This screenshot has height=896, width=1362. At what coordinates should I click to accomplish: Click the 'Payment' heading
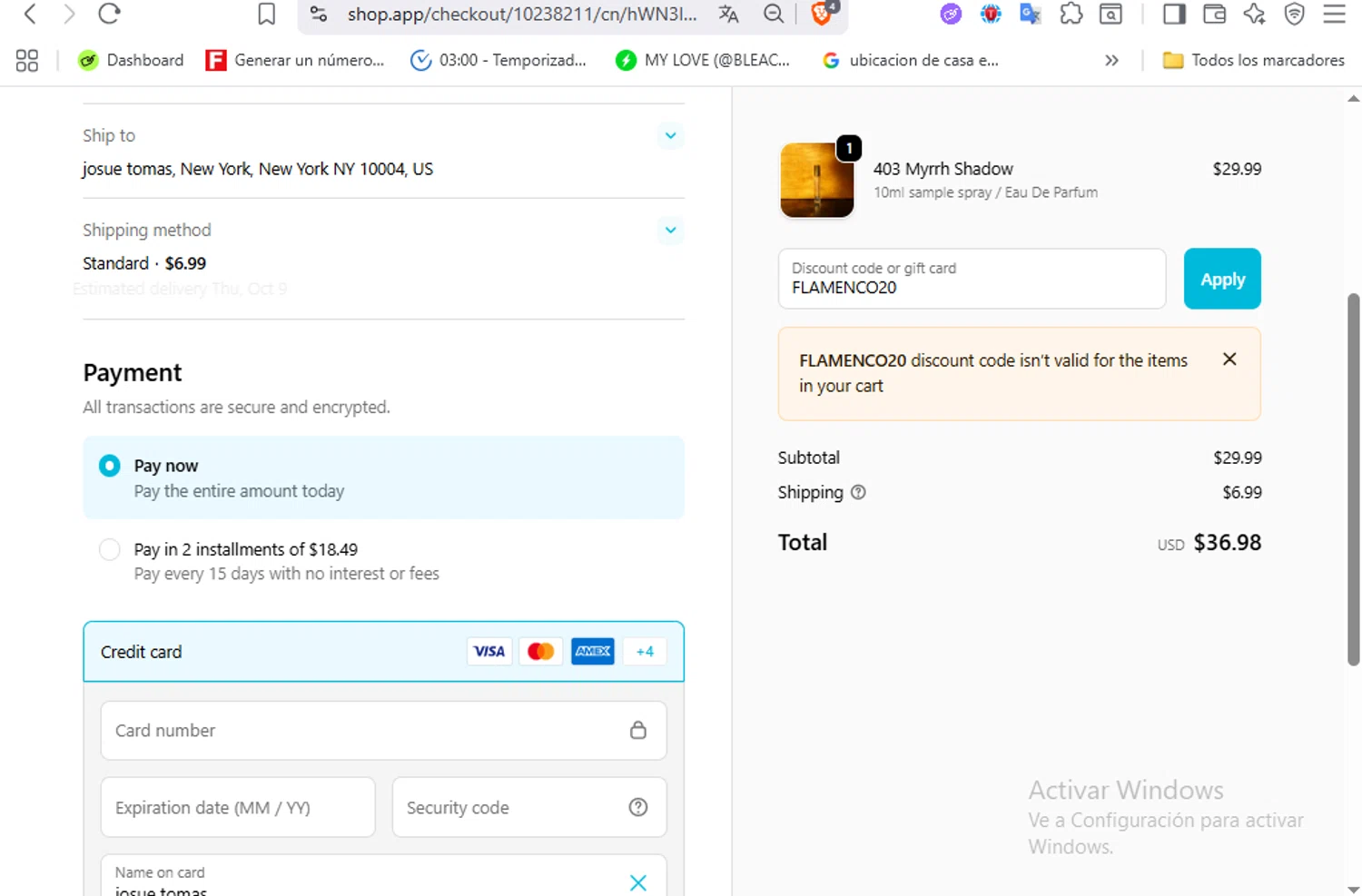pyautogui.click(x=133, y=372)
